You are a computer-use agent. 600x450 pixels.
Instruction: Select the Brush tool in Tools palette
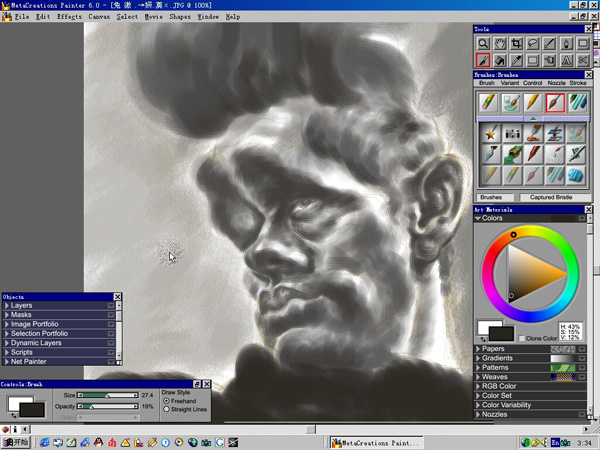[483, 60]
